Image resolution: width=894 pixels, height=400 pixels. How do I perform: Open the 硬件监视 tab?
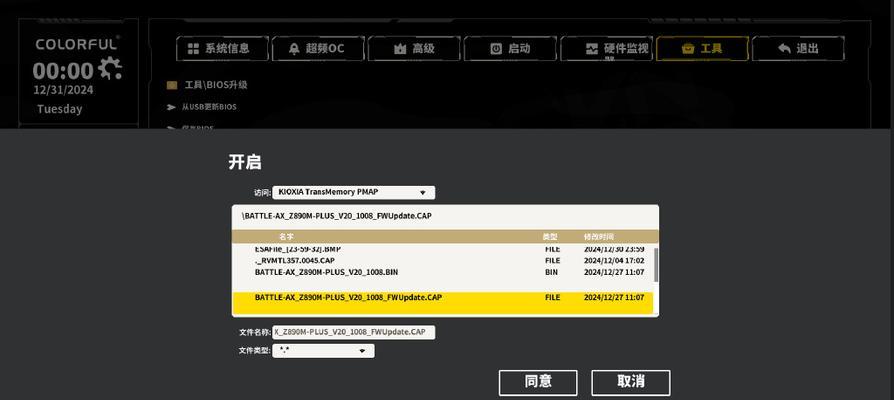click(x=606, y=48)
